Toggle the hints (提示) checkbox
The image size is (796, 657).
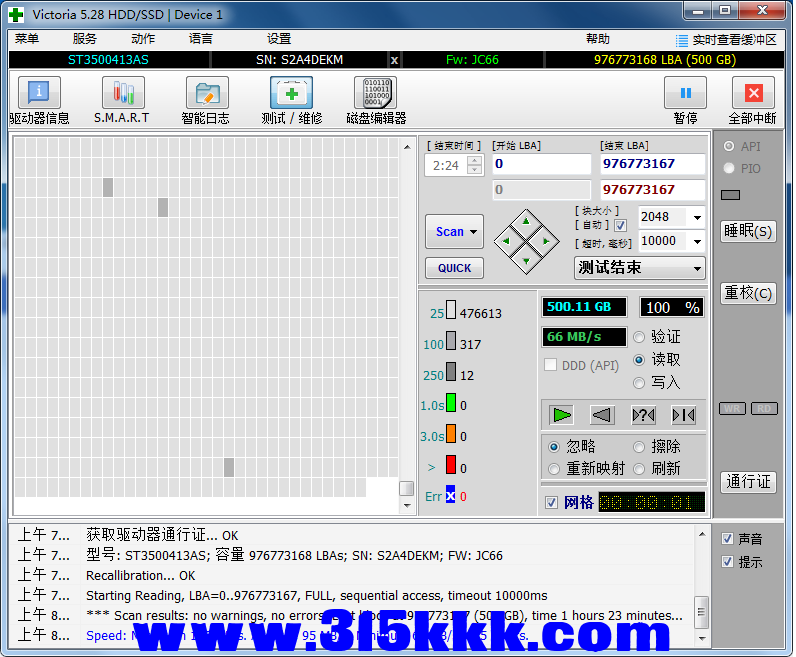click(x=727, y=562)
